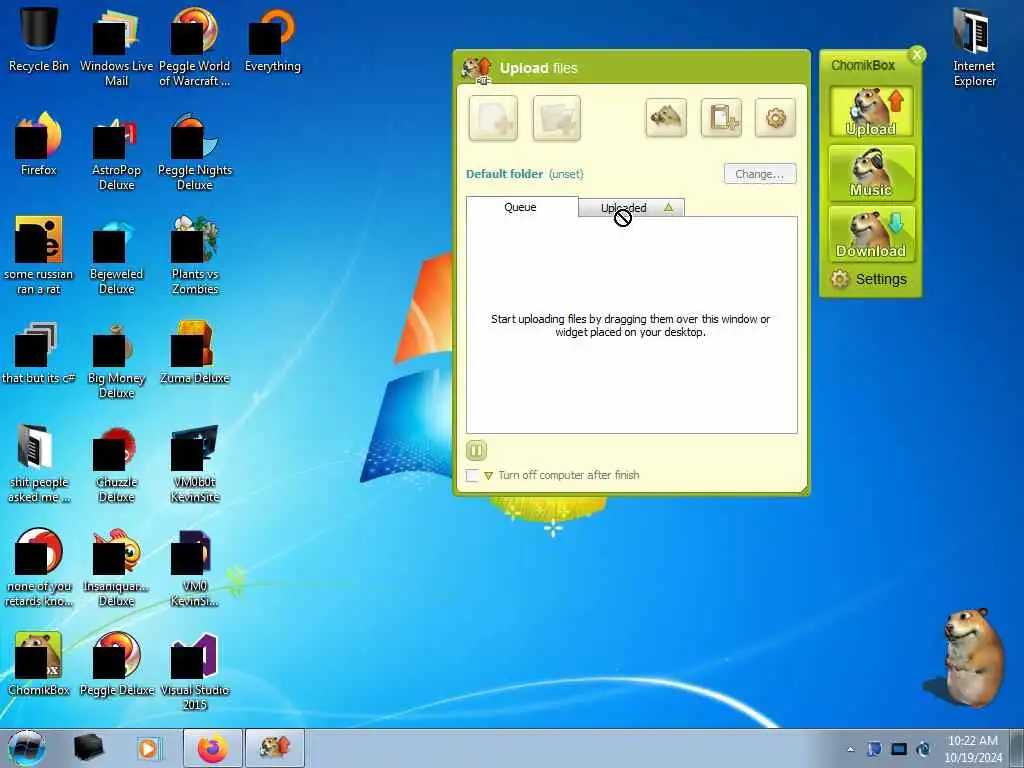
Task: Select the Firefox desktop icon
Action: click(39, 144)
